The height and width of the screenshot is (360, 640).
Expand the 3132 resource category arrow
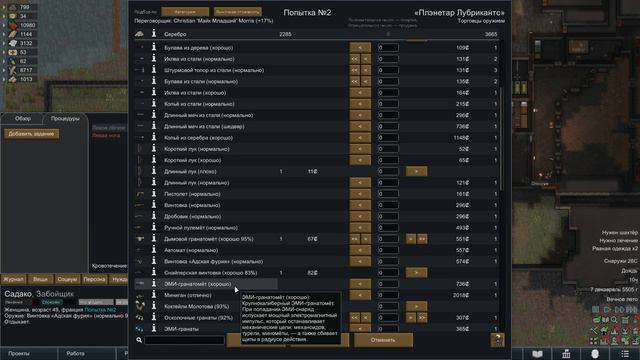coord(4,43)
